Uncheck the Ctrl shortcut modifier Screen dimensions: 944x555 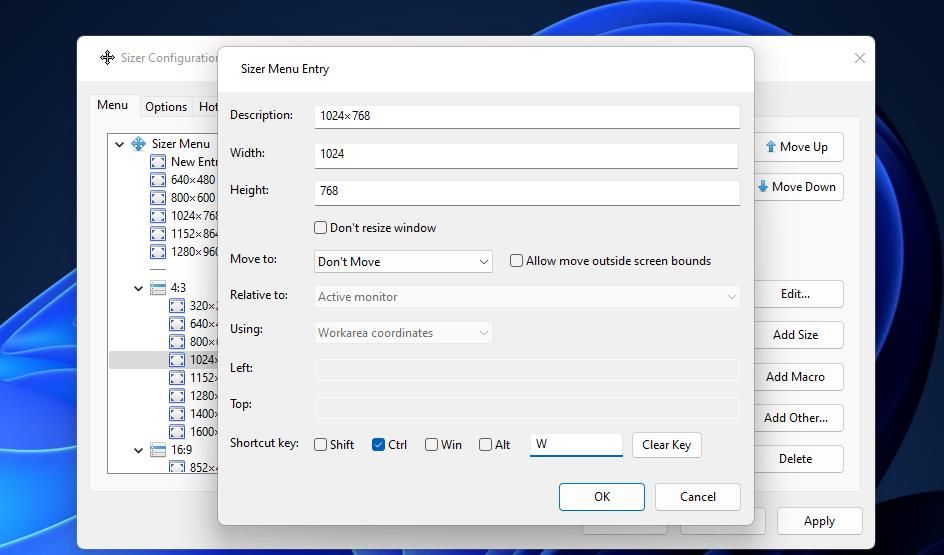click(x=378, y=445)
